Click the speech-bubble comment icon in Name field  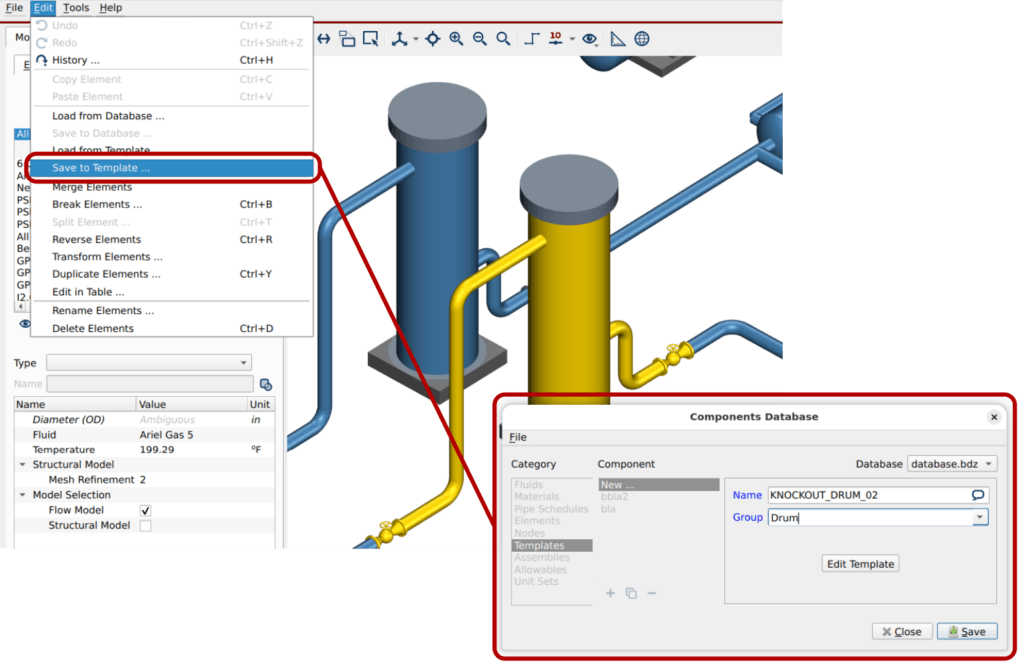[978, 495]
